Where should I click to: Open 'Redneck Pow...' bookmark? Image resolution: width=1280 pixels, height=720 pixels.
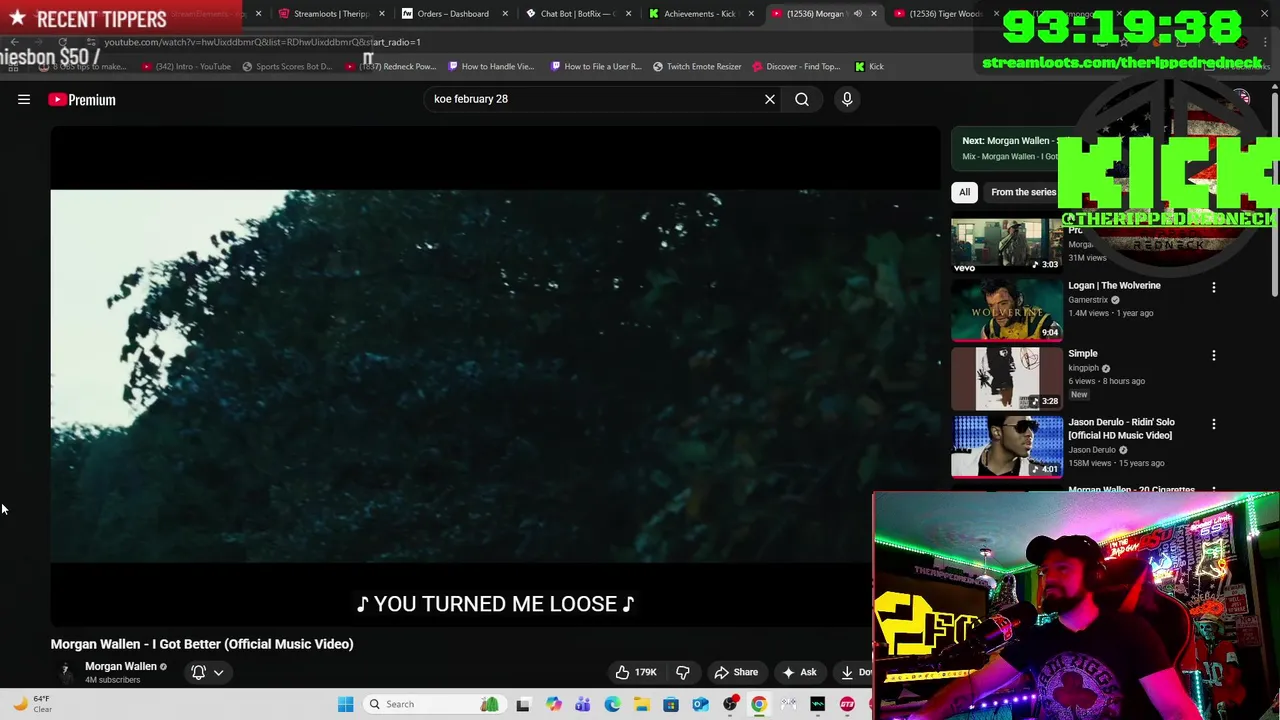pos(391,66)
